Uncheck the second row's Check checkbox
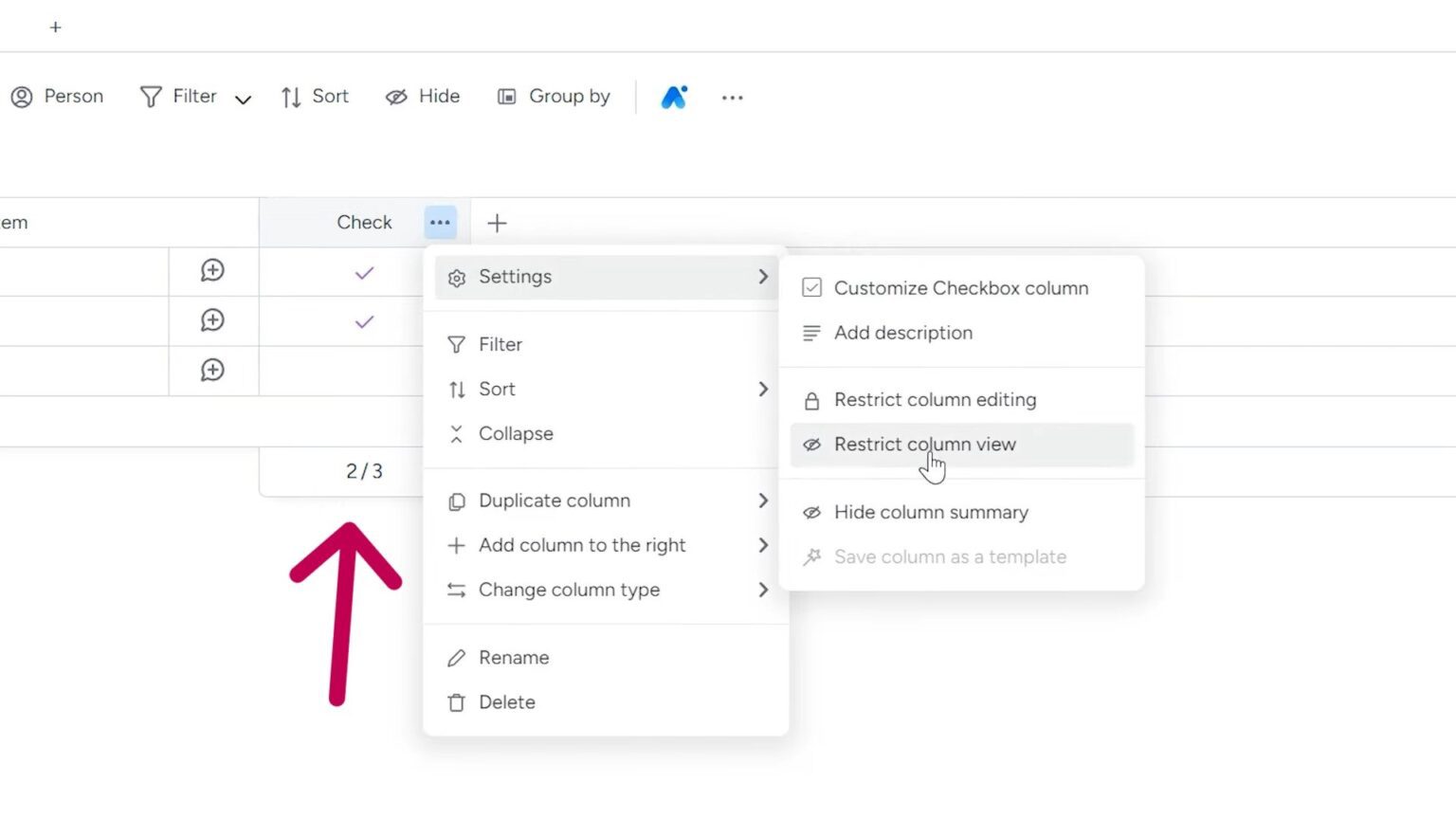 click(x=364, y=322)
